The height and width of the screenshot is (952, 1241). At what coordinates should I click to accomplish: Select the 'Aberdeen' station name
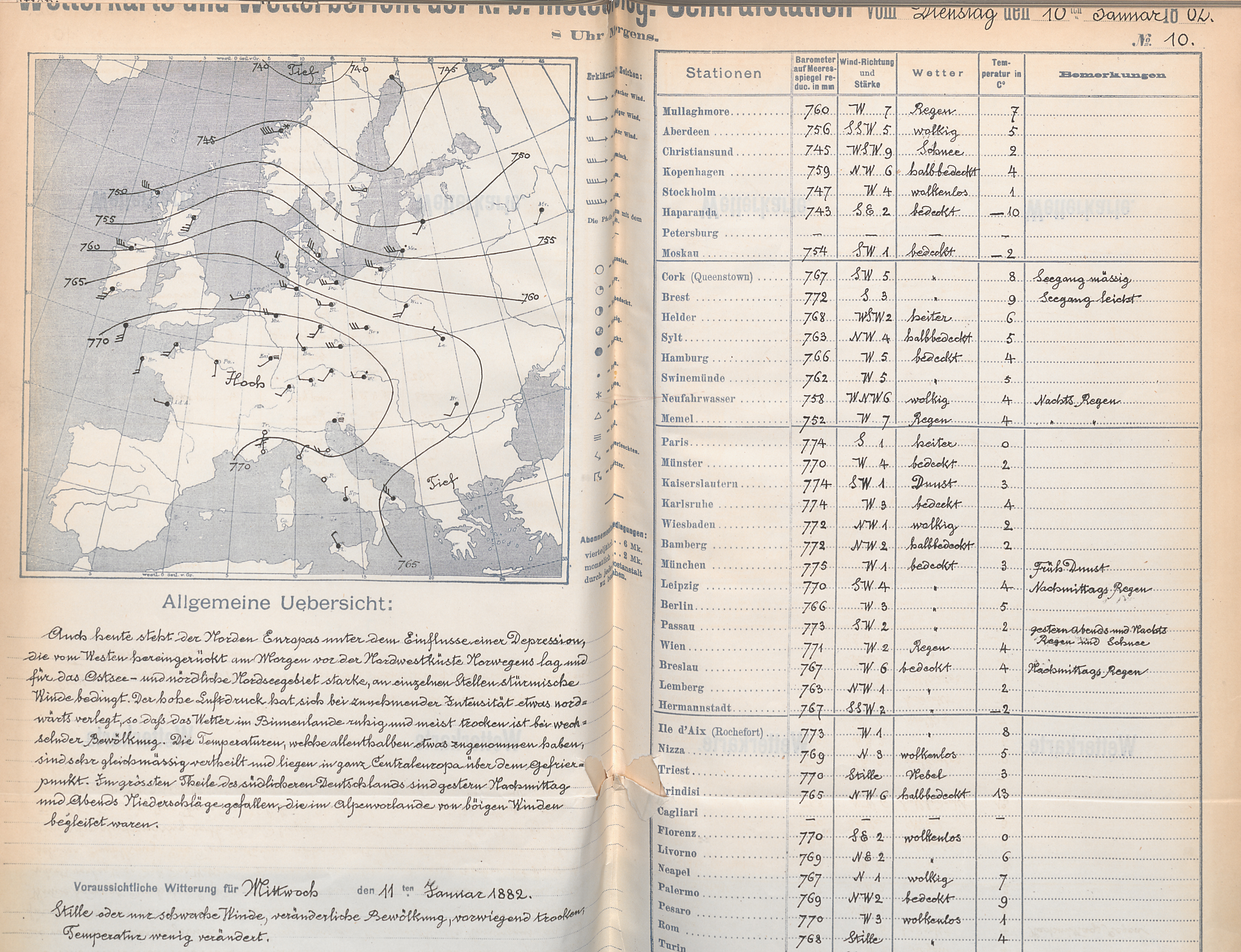pyautogui.click(x=686, y=131)
